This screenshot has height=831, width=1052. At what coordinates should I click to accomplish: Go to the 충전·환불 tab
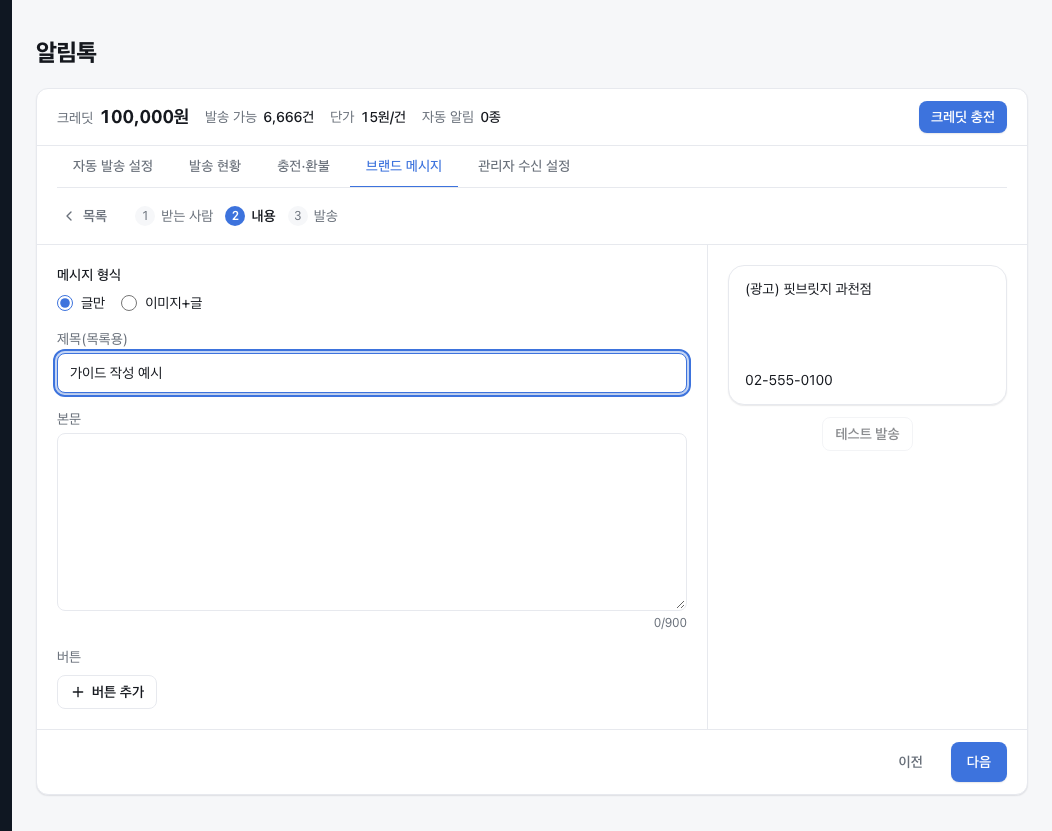click(x=303, y=166)
